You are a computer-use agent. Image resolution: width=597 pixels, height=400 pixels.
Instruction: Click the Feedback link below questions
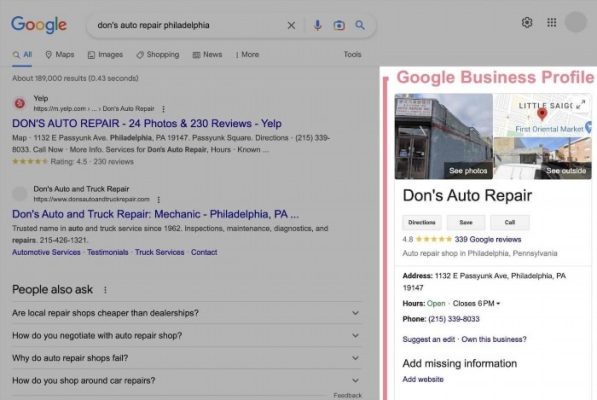348,395
